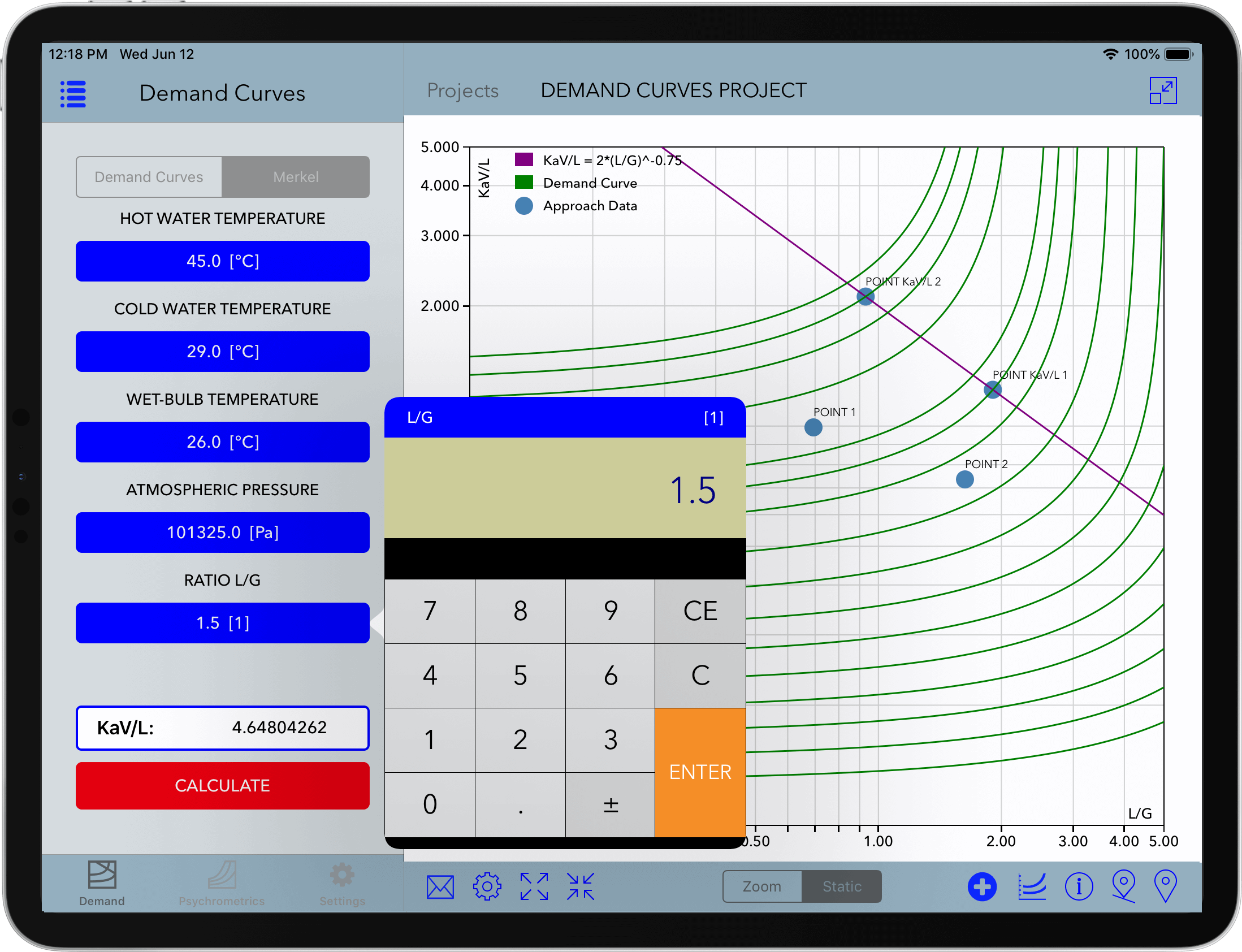1242x952 pixels.
Task: Enable Static chart mode
Action: tap(841, 886)
